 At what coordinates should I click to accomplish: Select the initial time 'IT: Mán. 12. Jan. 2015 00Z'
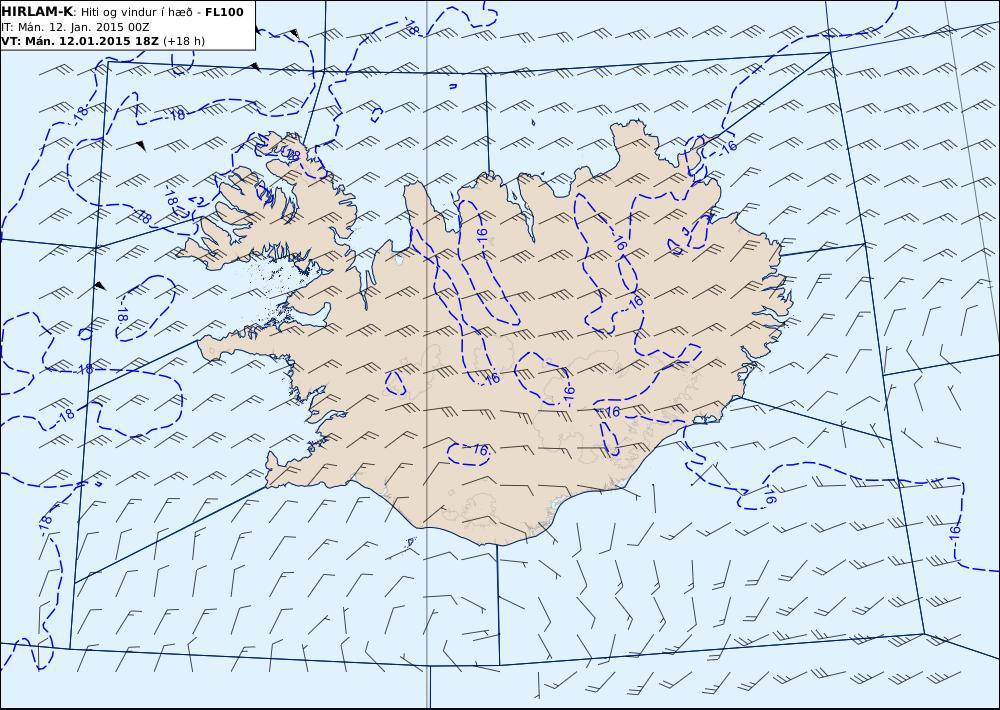[x=75, y=27]
